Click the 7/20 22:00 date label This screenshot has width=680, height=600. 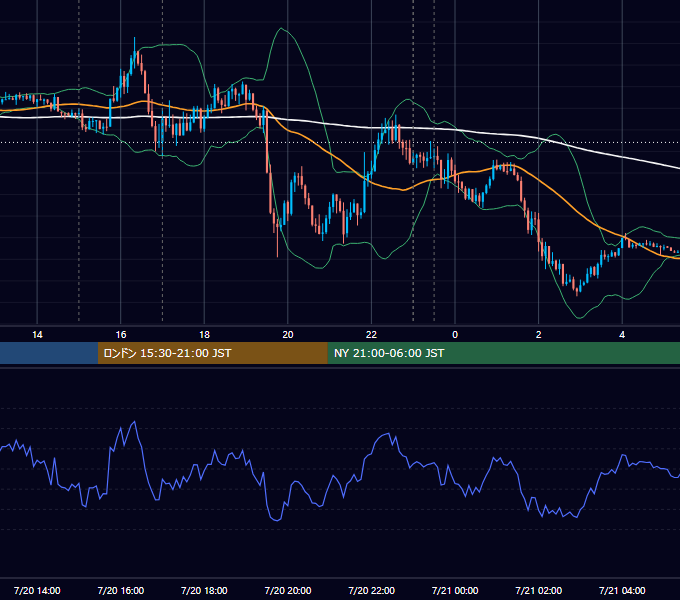point(372,590)
